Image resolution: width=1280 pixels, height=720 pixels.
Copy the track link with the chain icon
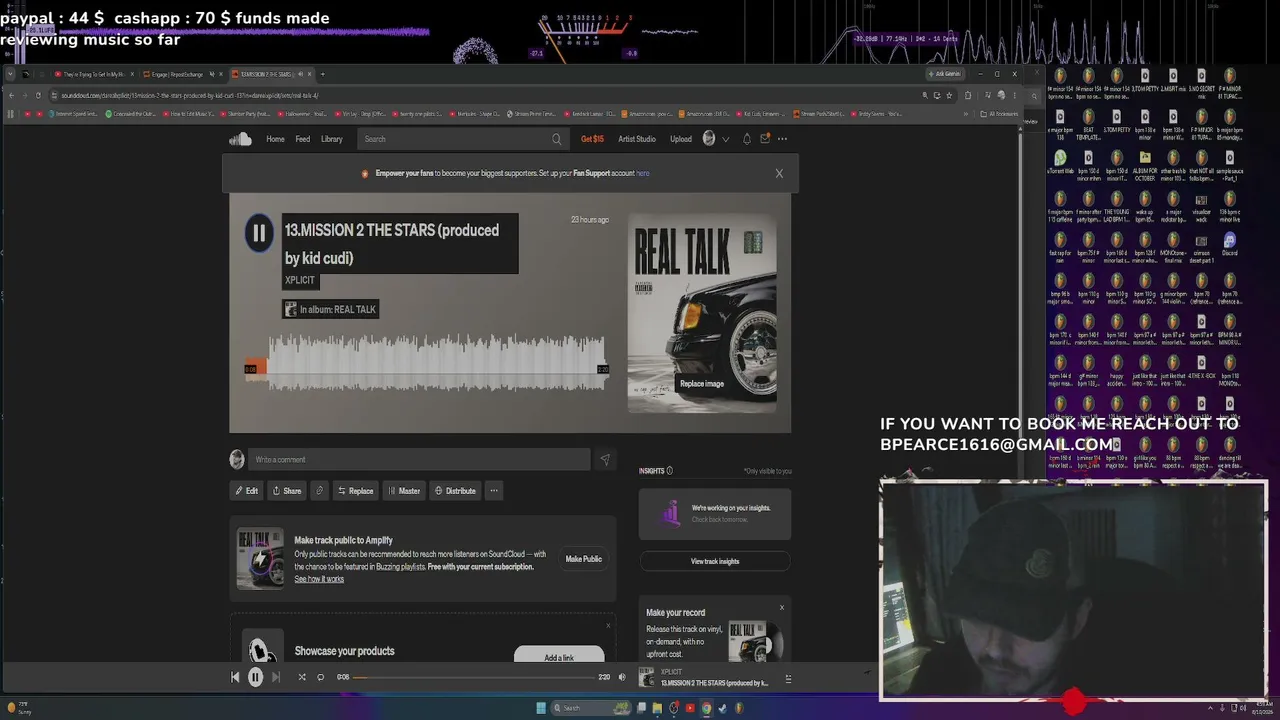319,491
